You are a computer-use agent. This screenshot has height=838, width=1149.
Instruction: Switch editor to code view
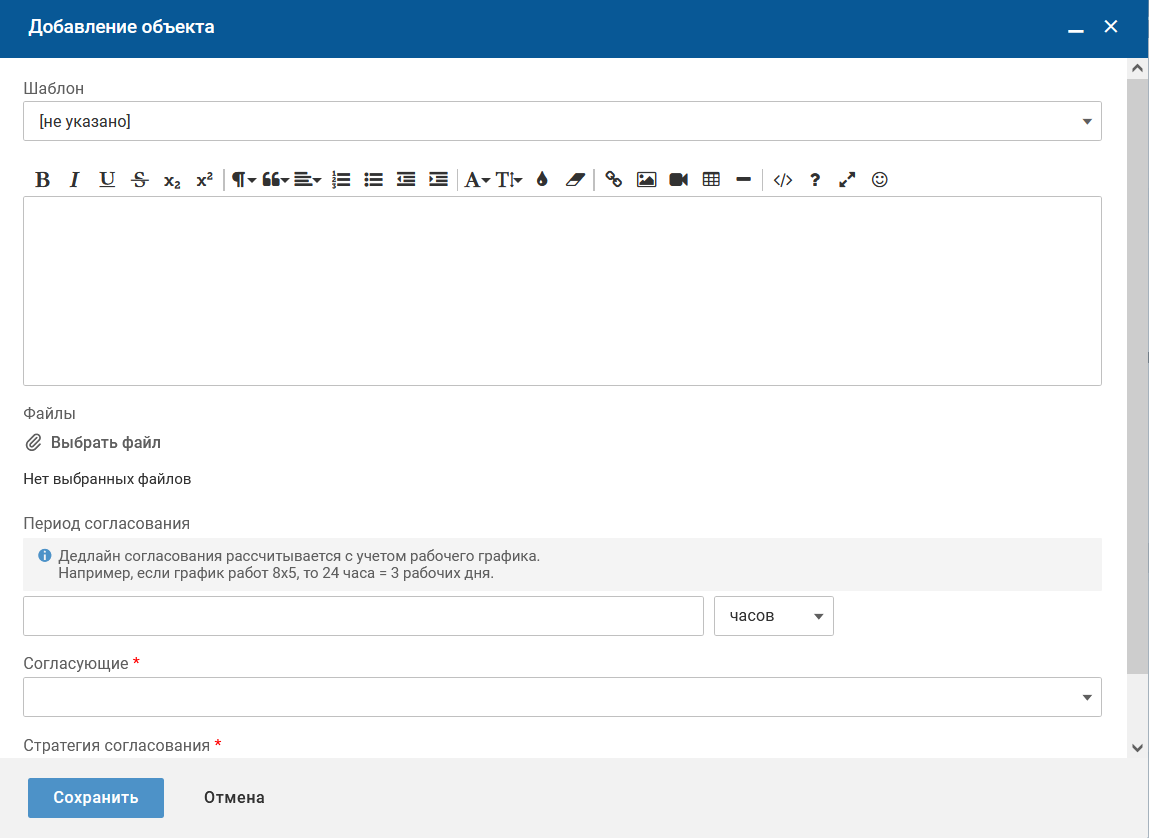click(783, 180)
